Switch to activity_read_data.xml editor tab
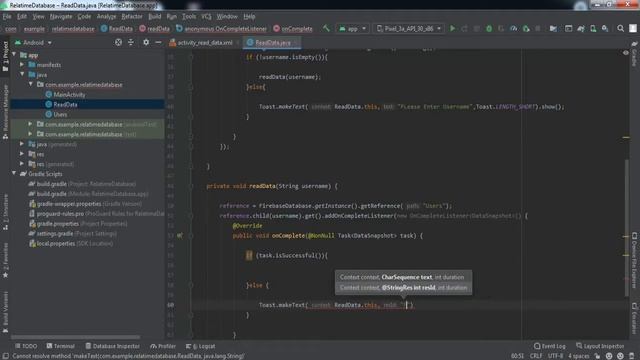 [x=204, y=42]
